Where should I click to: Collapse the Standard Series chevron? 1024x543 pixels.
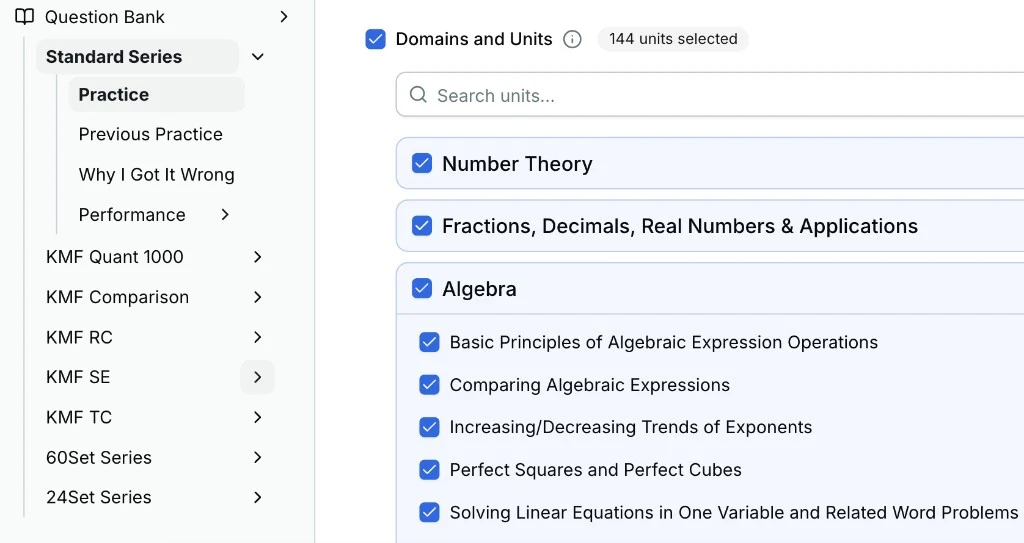pos(258,57)
